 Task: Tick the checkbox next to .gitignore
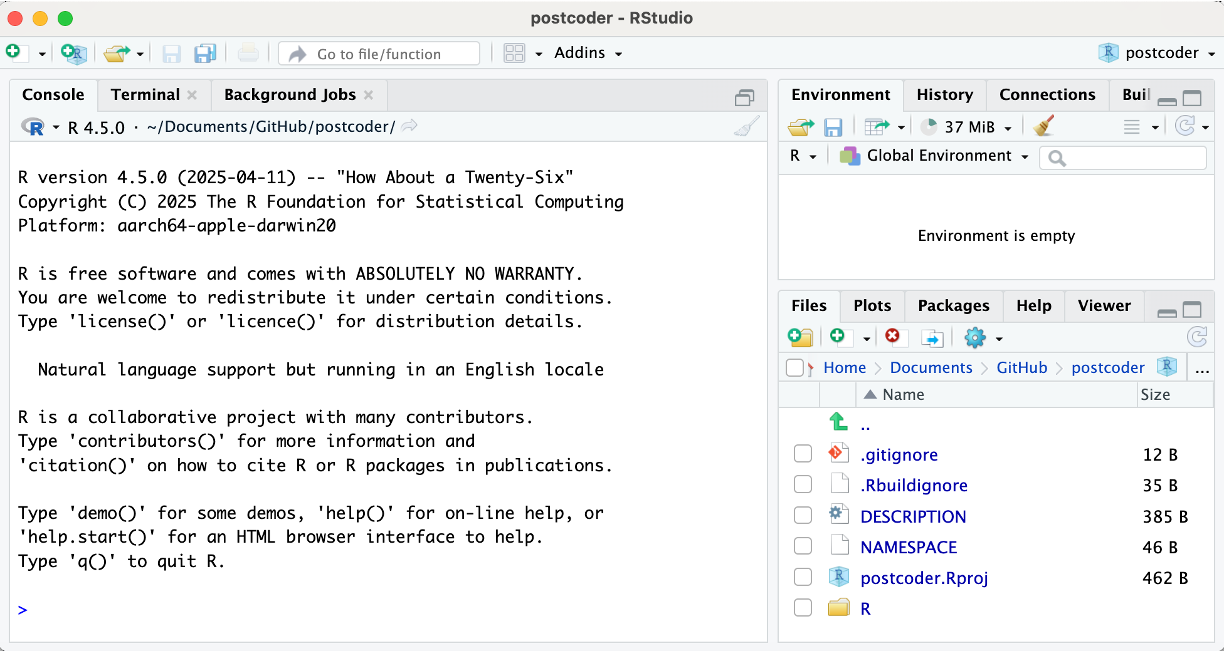803,454
